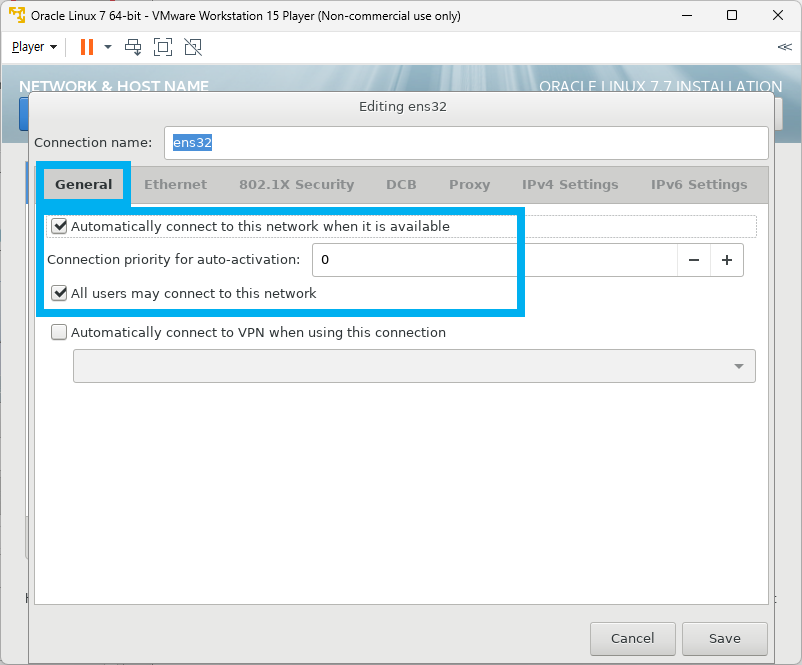Go to IPv4 Settings tab

(570, 185)
